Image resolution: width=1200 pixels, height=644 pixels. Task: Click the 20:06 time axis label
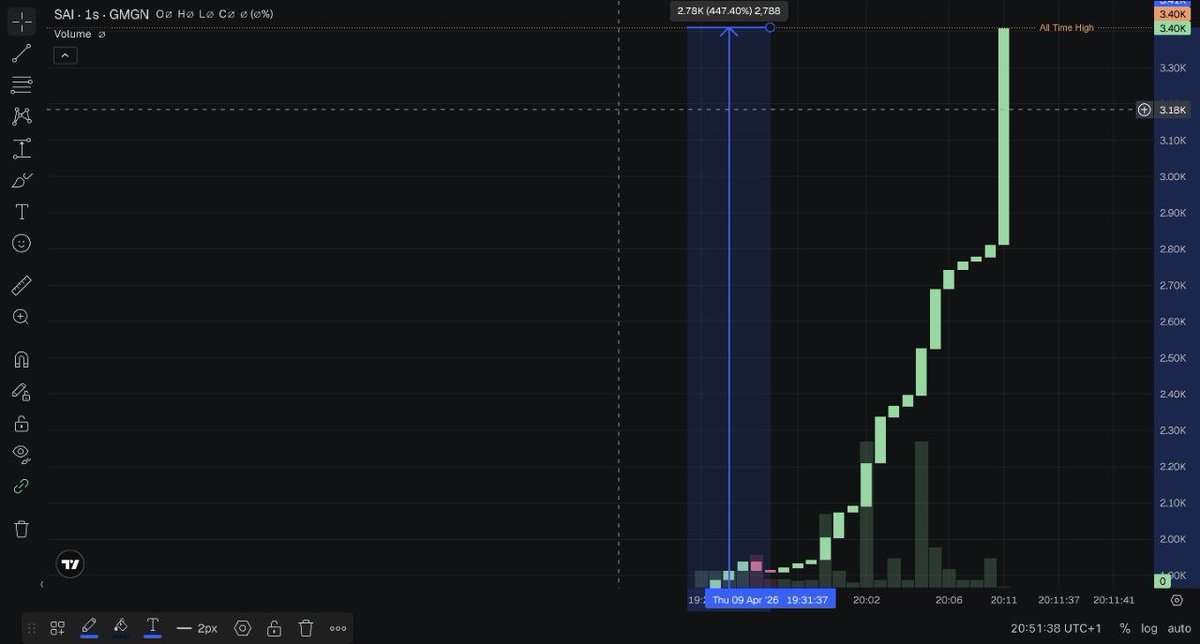pyautogui.click(x=949, y=600)
